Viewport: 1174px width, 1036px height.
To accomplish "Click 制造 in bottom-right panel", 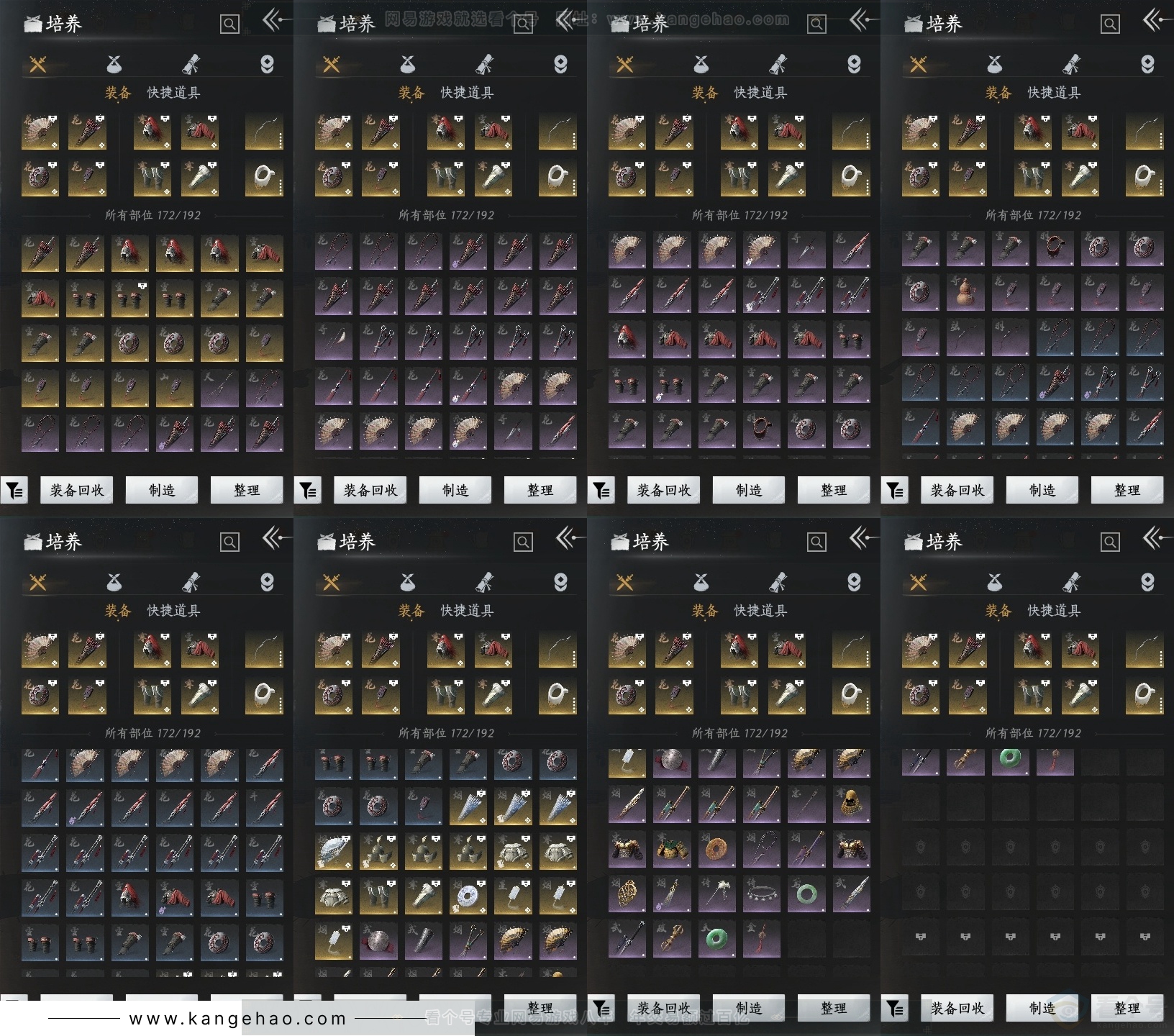I will click(1042, 1008).
